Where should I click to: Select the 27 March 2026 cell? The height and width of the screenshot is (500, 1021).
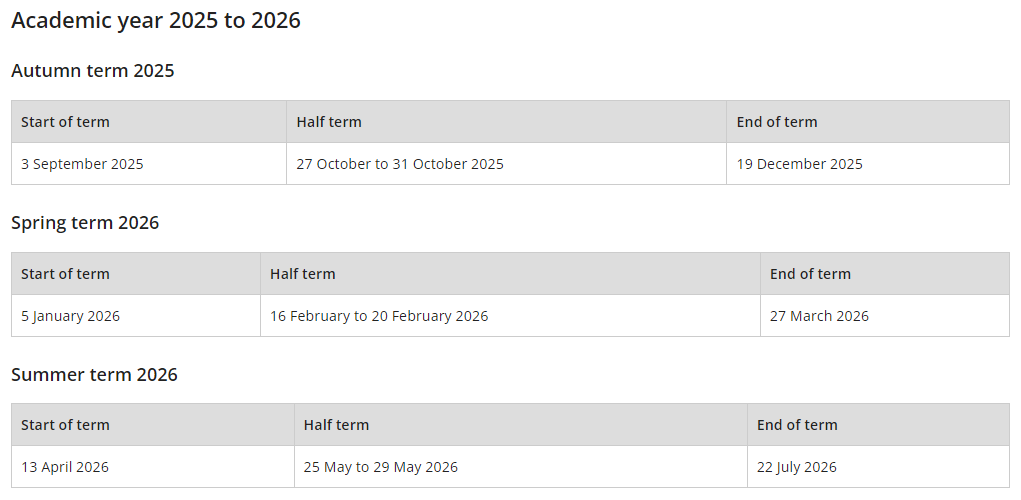point(885,316)
